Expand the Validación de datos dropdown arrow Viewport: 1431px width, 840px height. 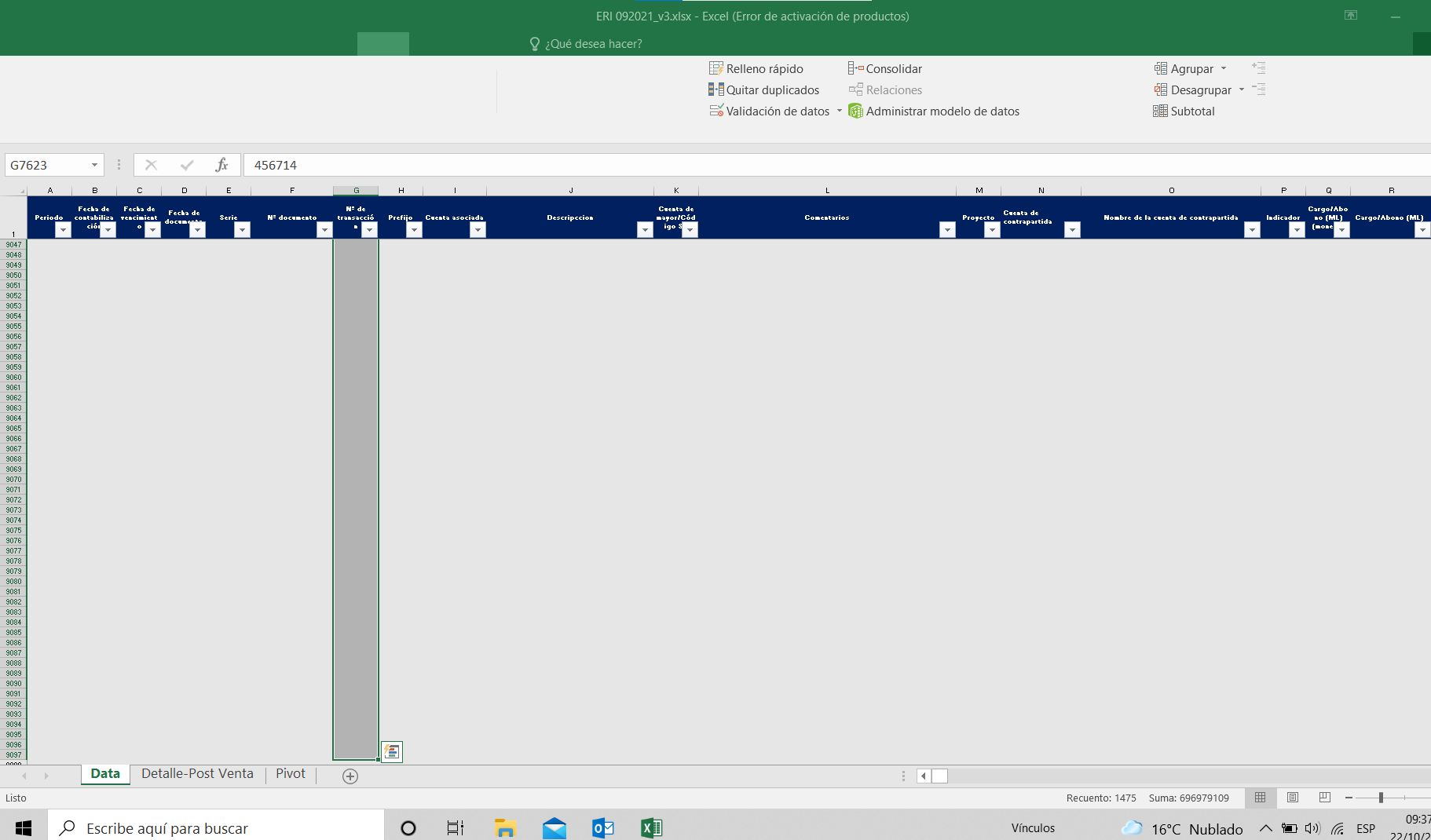pyautogui.click(x=839, y=111)
